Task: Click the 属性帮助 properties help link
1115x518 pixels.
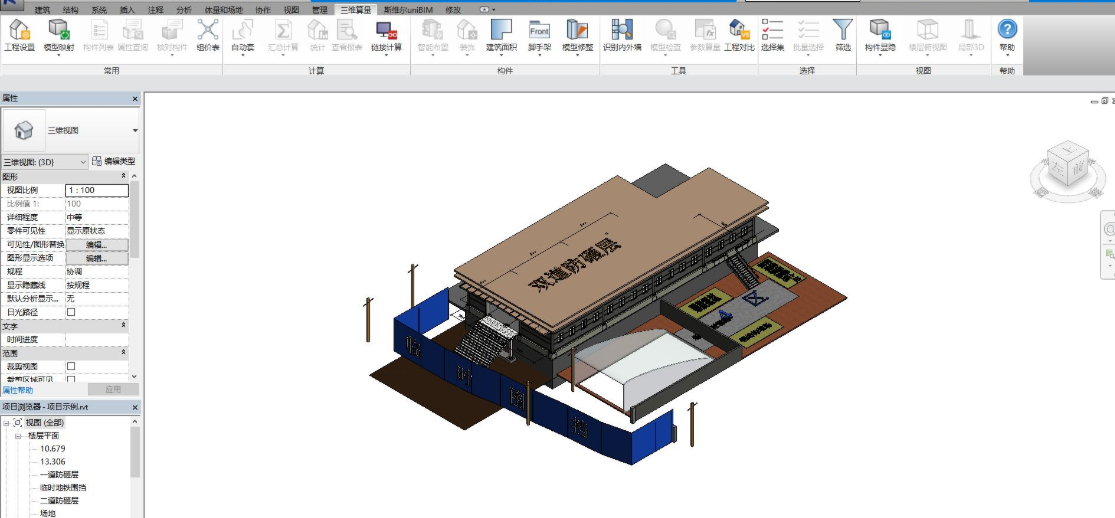Action: click(x=18, y=390)
